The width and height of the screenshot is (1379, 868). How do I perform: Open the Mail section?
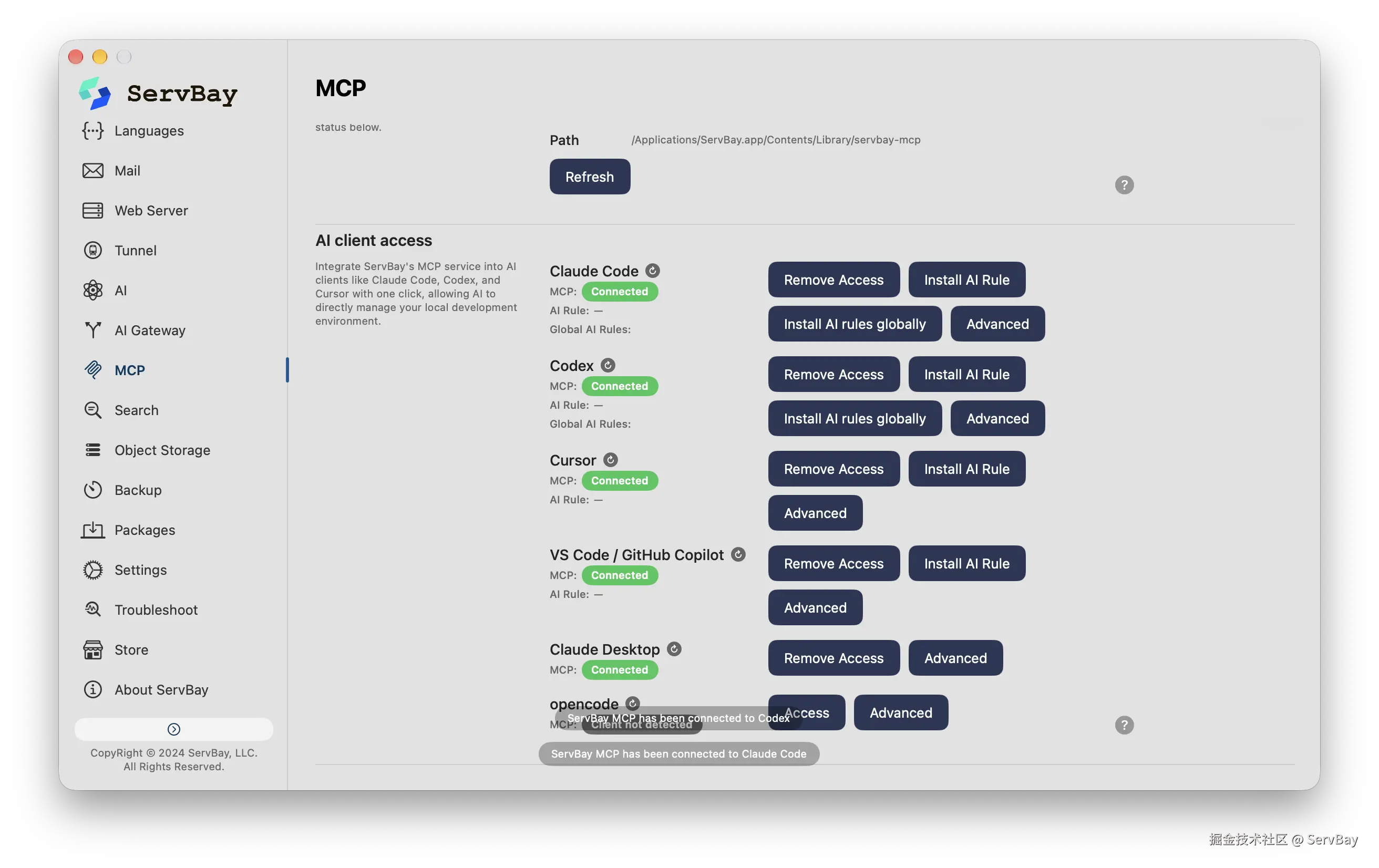point(111,171)
